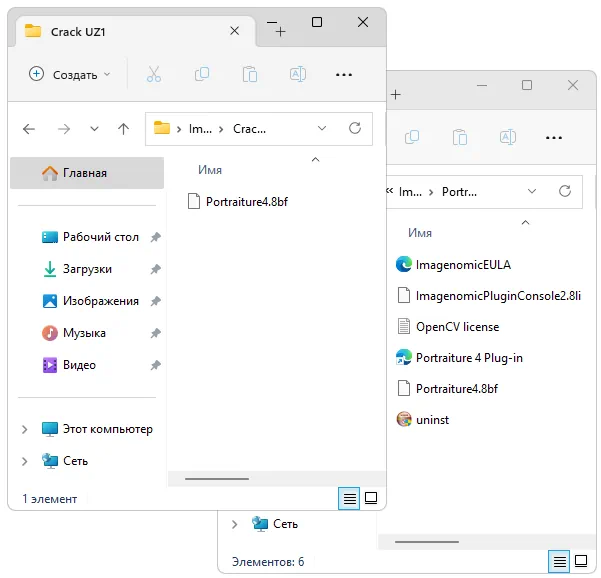The height and width of the screenshot is (578, 601).
Task: Refresh the back Explorer window
Action: point(565,191)
